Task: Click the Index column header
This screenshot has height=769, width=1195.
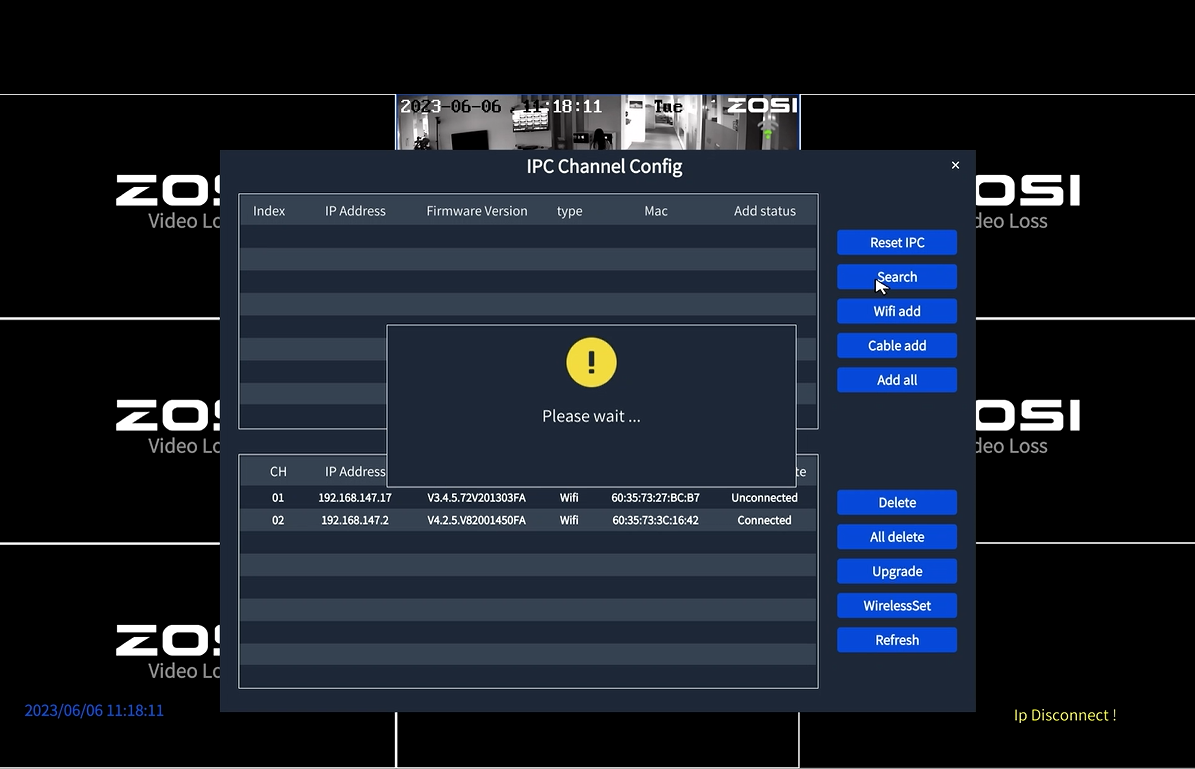Action: (269, 211)
